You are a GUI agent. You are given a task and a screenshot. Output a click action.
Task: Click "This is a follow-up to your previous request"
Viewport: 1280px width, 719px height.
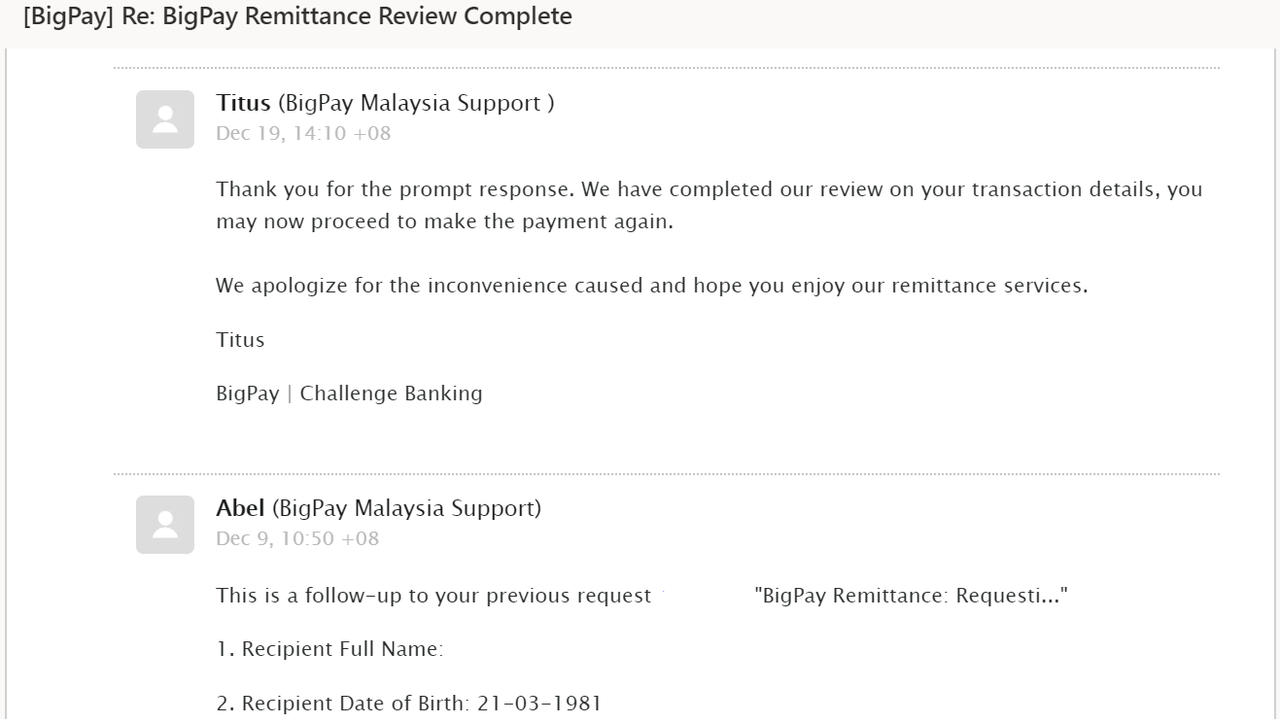pos(433,596)
